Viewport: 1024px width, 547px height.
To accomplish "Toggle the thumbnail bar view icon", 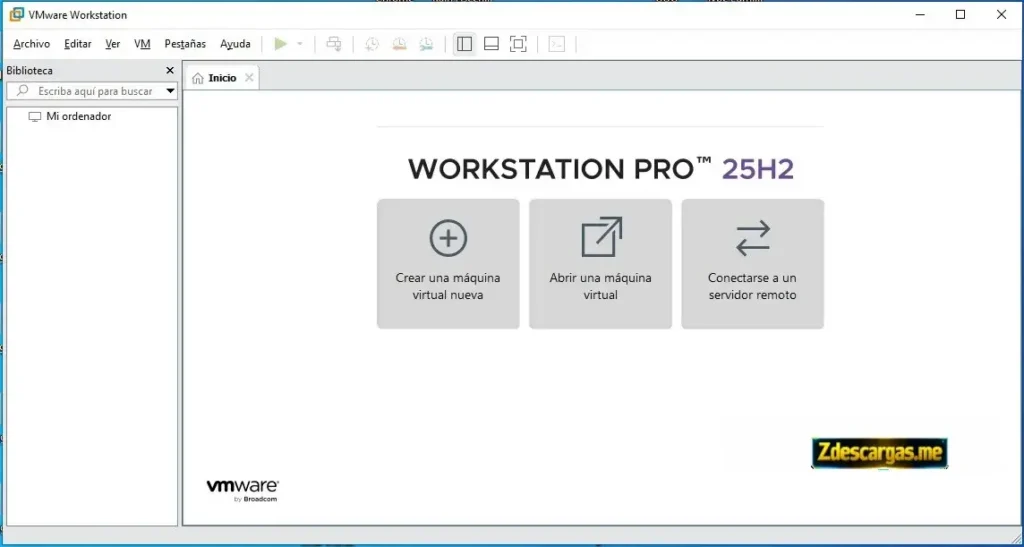I will click(491, 44).
